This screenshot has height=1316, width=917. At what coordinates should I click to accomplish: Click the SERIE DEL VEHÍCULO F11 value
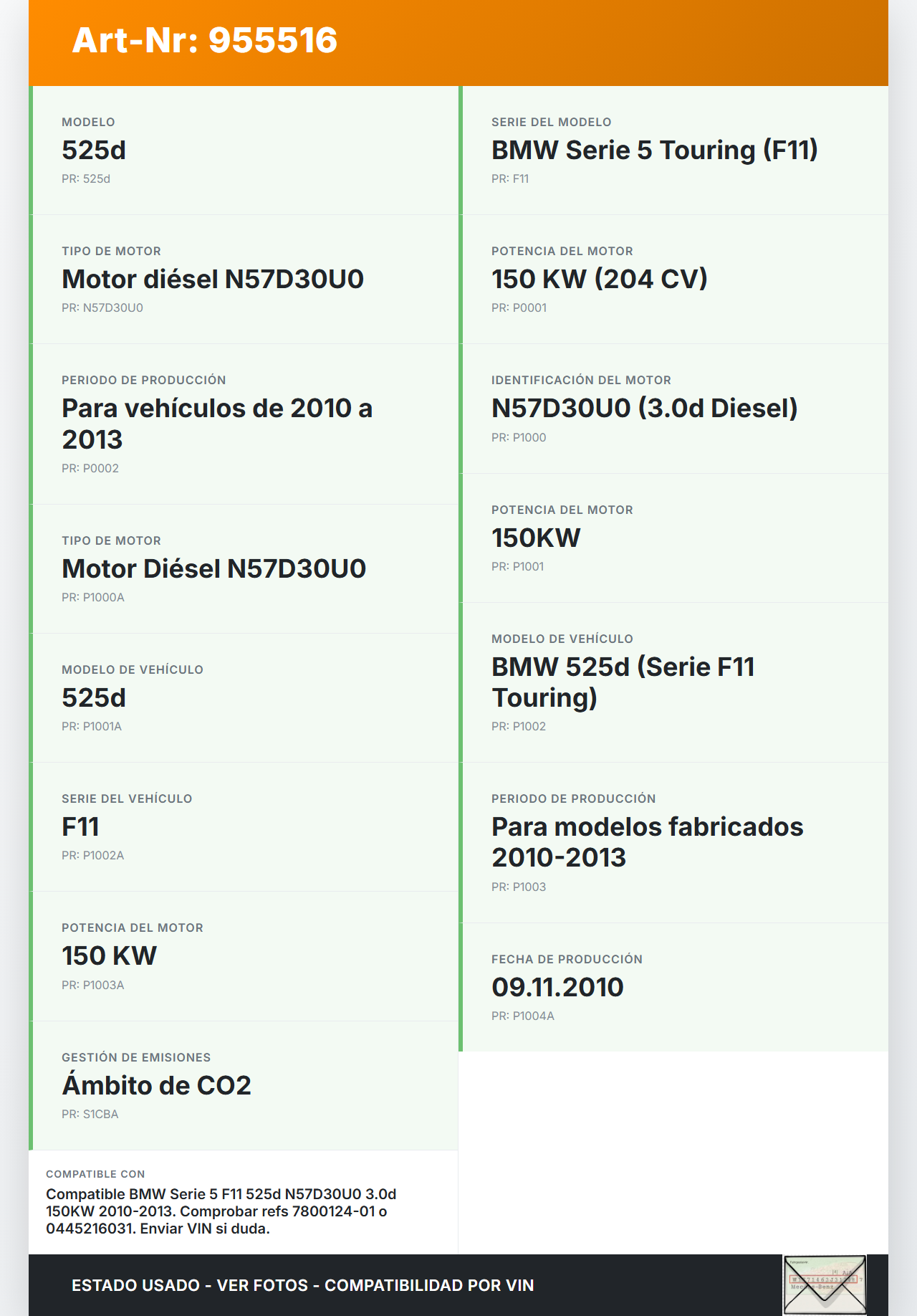coord(80,827)
